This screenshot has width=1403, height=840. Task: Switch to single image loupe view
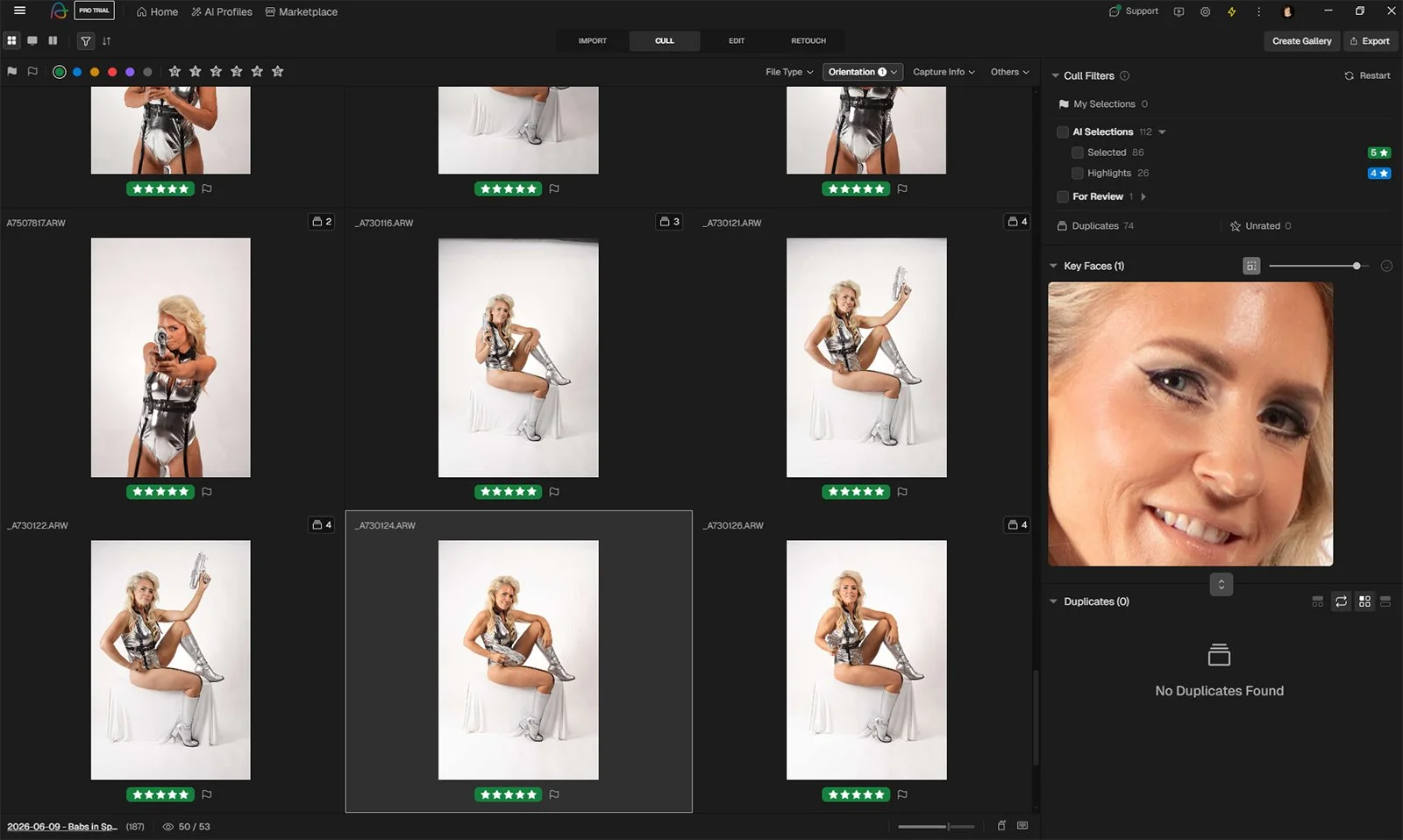coord(32,40)
